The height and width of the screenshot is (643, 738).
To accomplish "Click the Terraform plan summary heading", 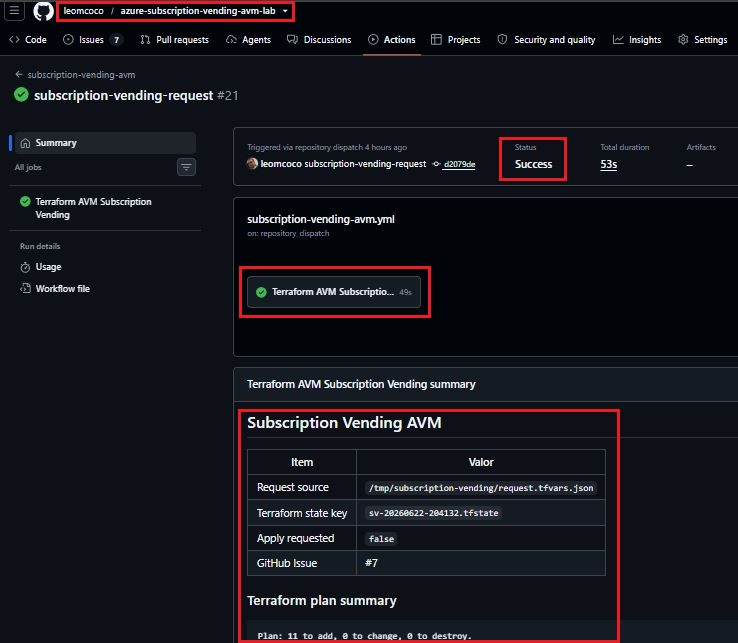I will click(x=322, y=601).
